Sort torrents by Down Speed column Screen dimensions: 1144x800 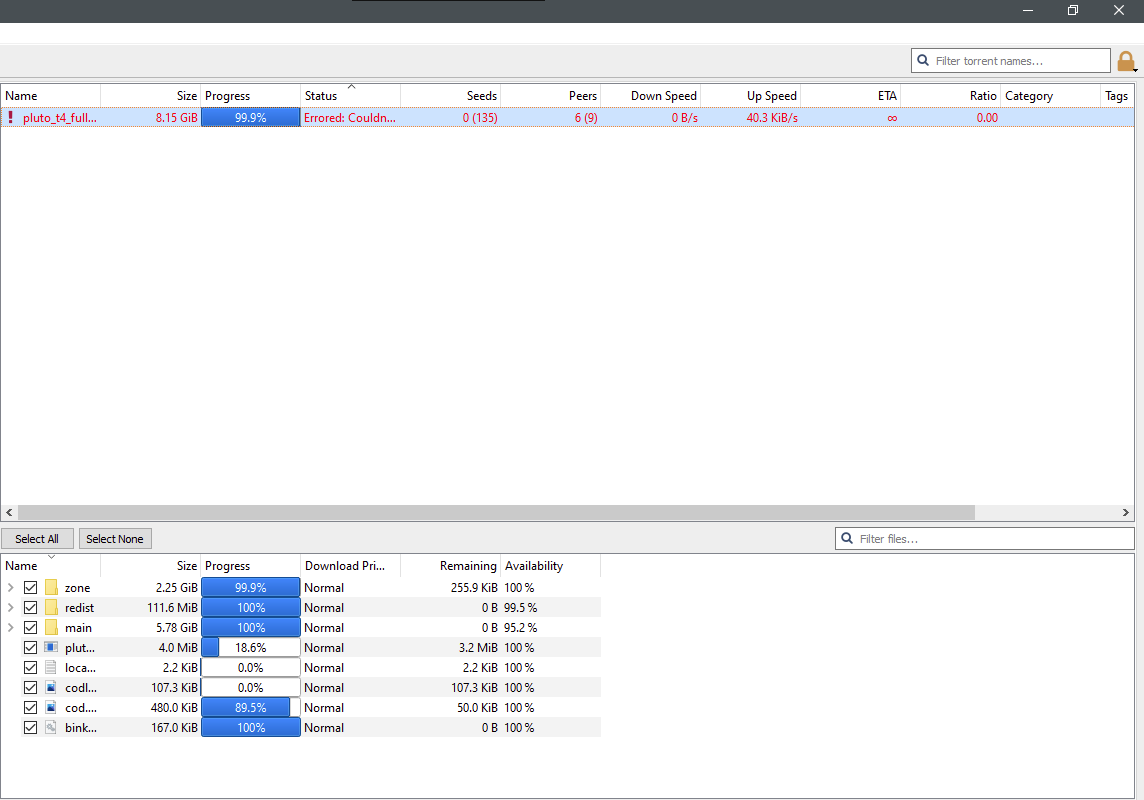(650, 96)
